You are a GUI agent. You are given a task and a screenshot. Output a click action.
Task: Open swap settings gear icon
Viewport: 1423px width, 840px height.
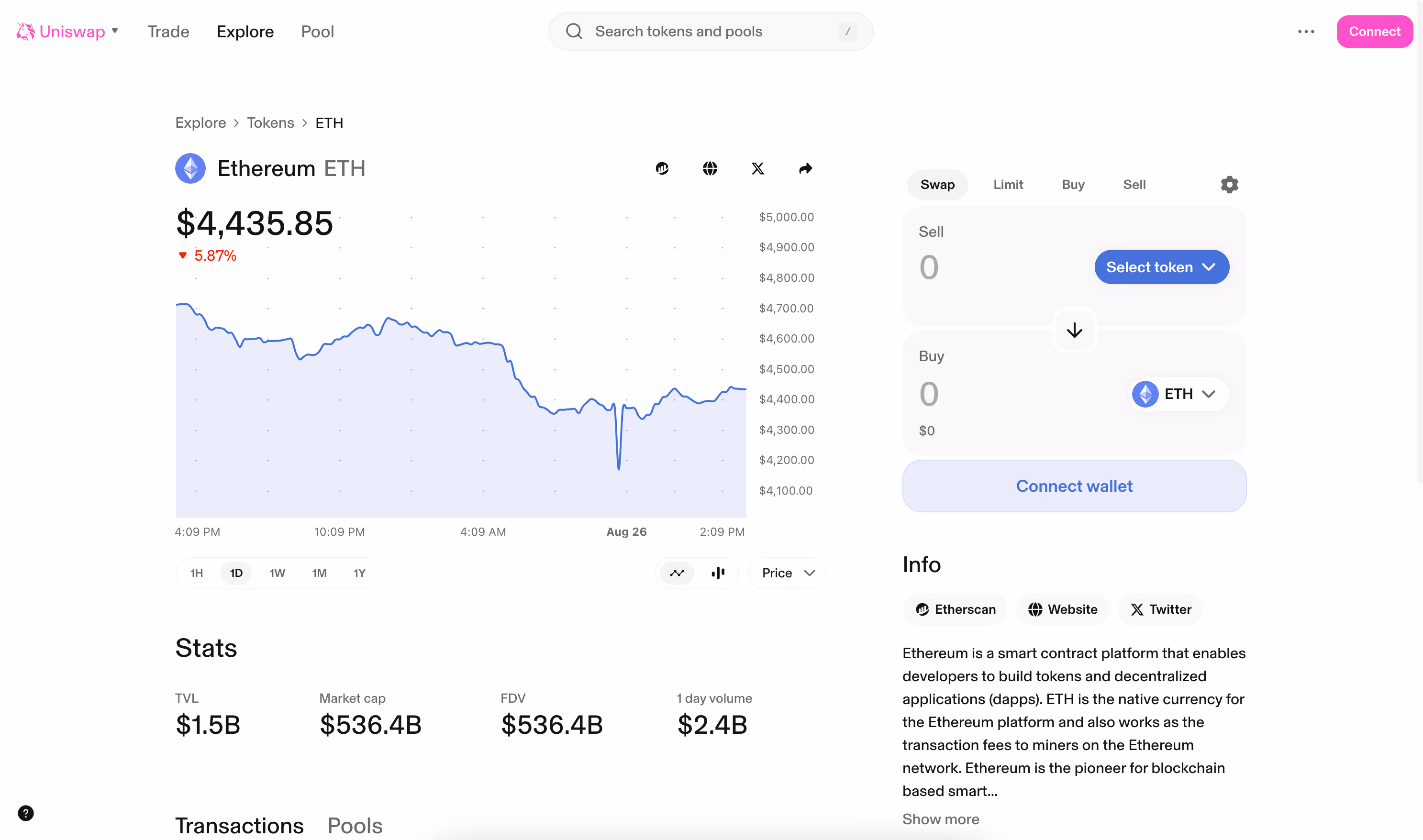tap(1229, 185)
